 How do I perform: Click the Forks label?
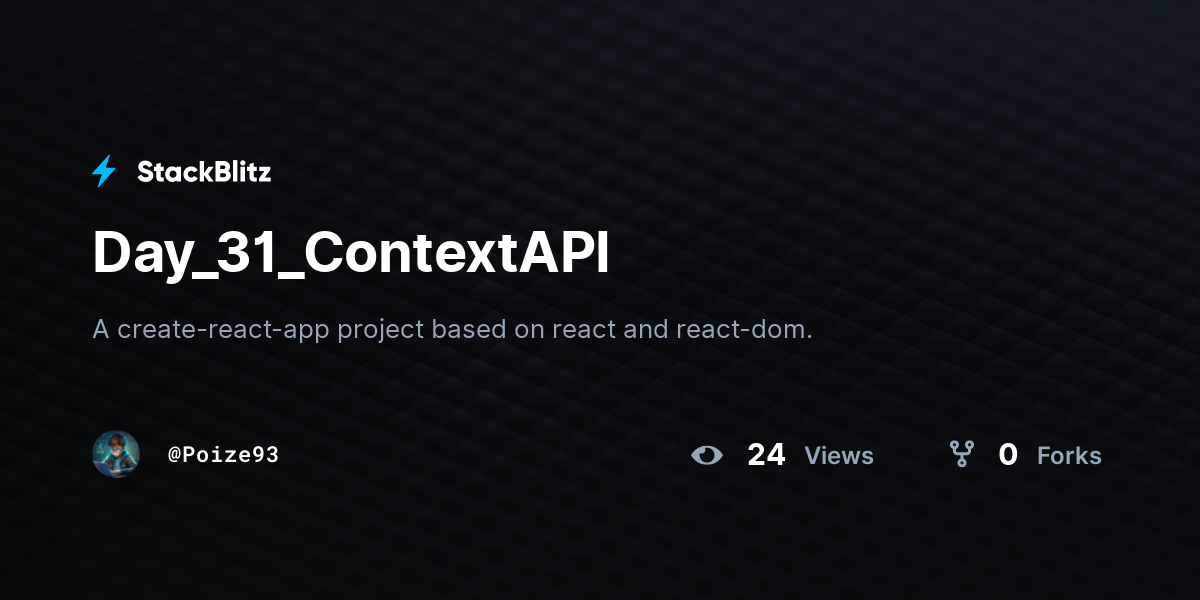point(1069,456)
